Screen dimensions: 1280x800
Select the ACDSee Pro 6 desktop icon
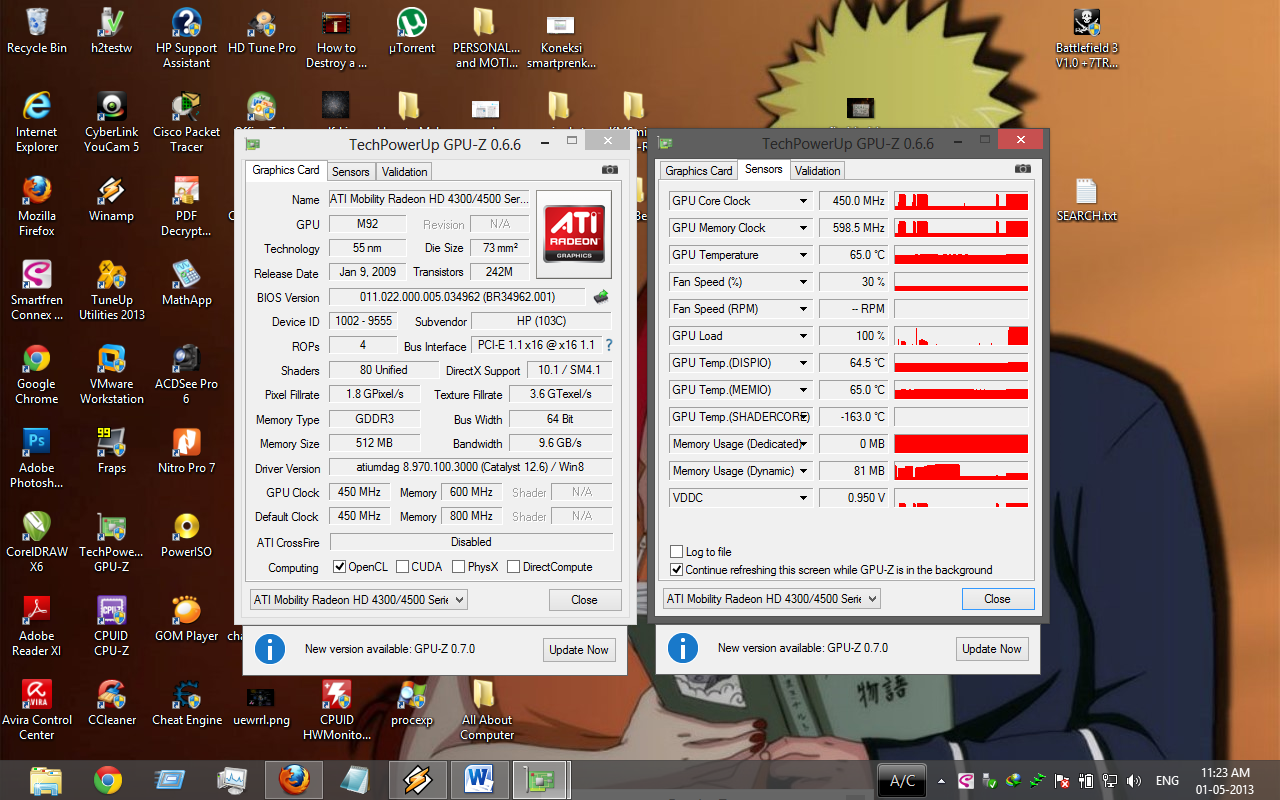[x=186, y=375]
